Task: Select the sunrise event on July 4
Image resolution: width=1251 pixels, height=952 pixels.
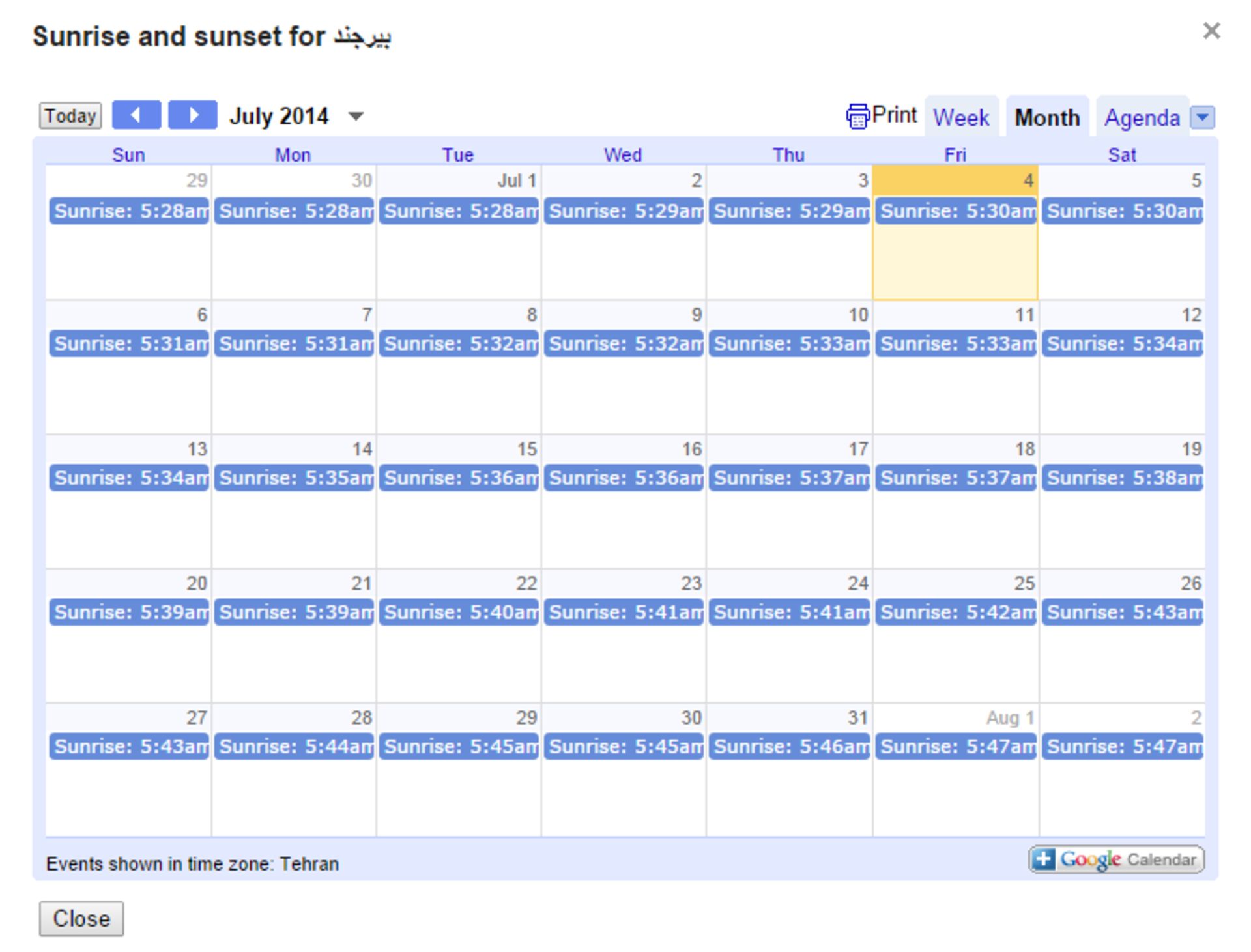Action: [x=955, y=211]
